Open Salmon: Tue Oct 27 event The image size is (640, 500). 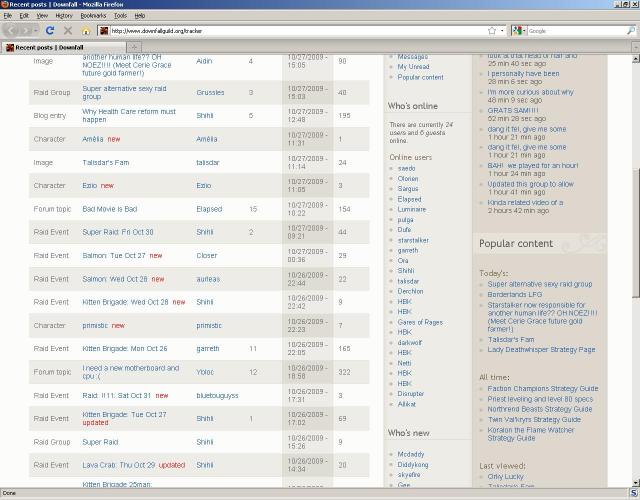click(113, 256)
